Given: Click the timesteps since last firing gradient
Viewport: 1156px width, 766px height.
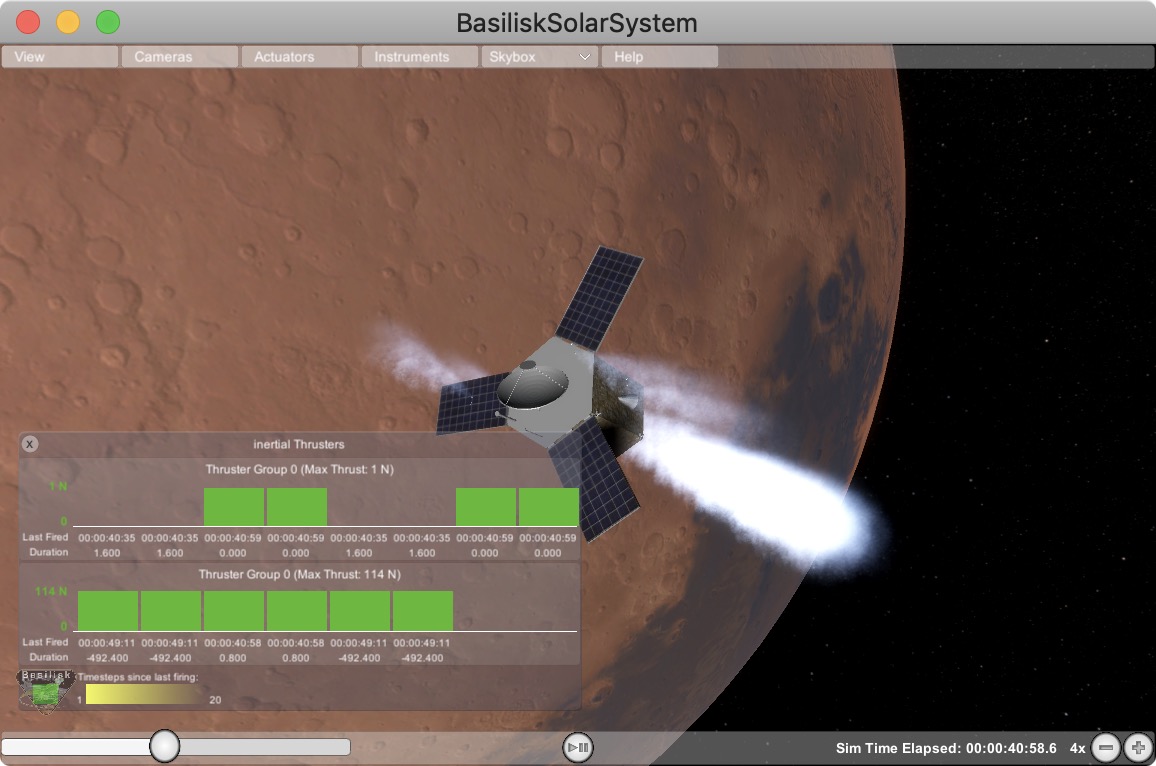Looking at the screenshot, I should [144, 694].
